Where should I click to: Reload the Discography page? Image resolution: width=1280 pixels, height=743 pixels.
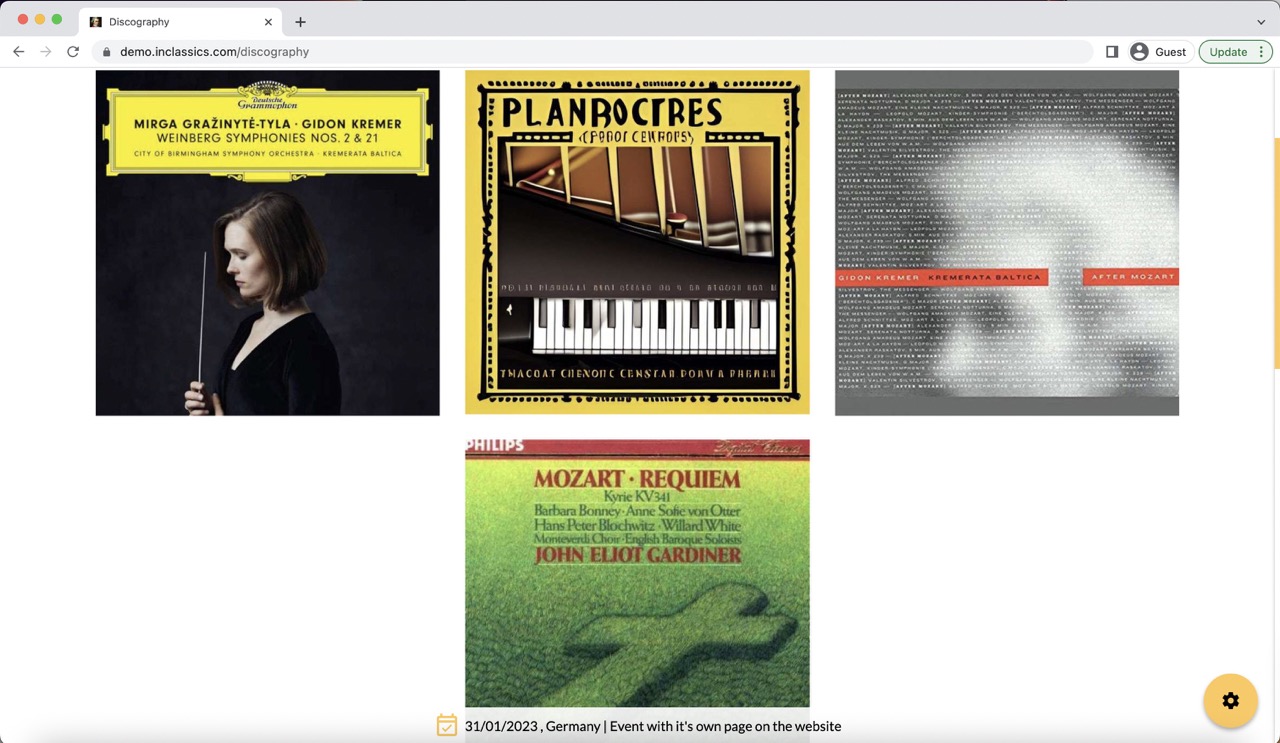(x=73, y=52)
